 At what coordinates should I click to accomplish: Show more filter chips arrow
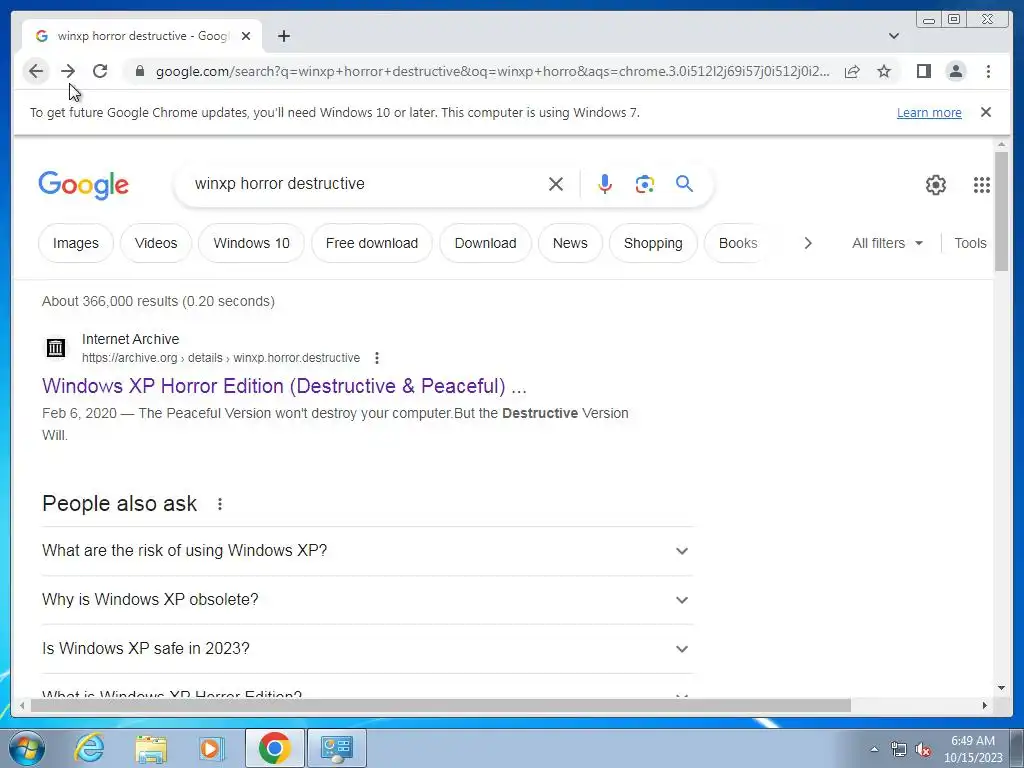tap(808, 243)
